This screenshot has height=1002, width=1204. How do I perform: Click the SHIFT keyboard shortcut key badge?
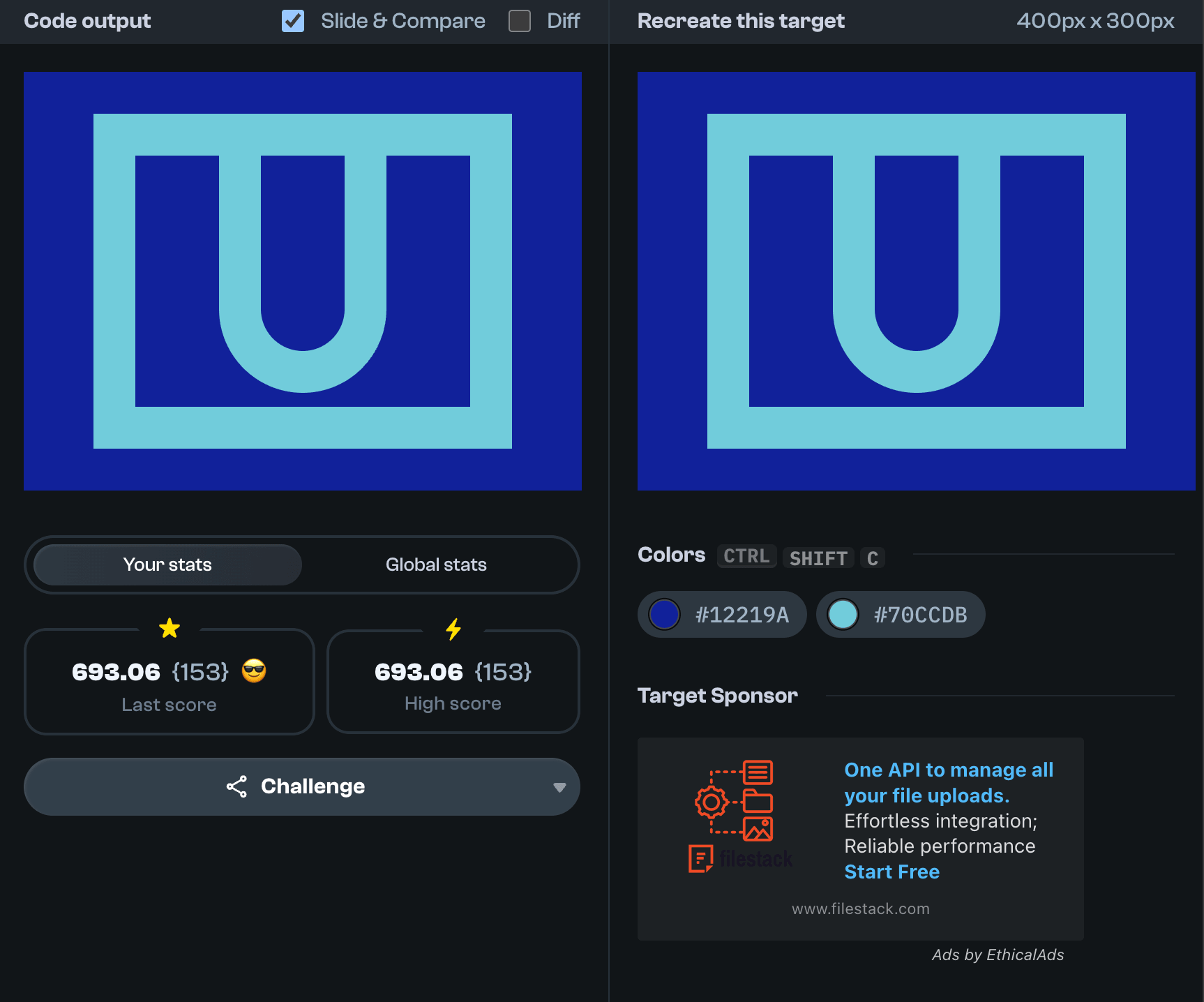point(818,558)
